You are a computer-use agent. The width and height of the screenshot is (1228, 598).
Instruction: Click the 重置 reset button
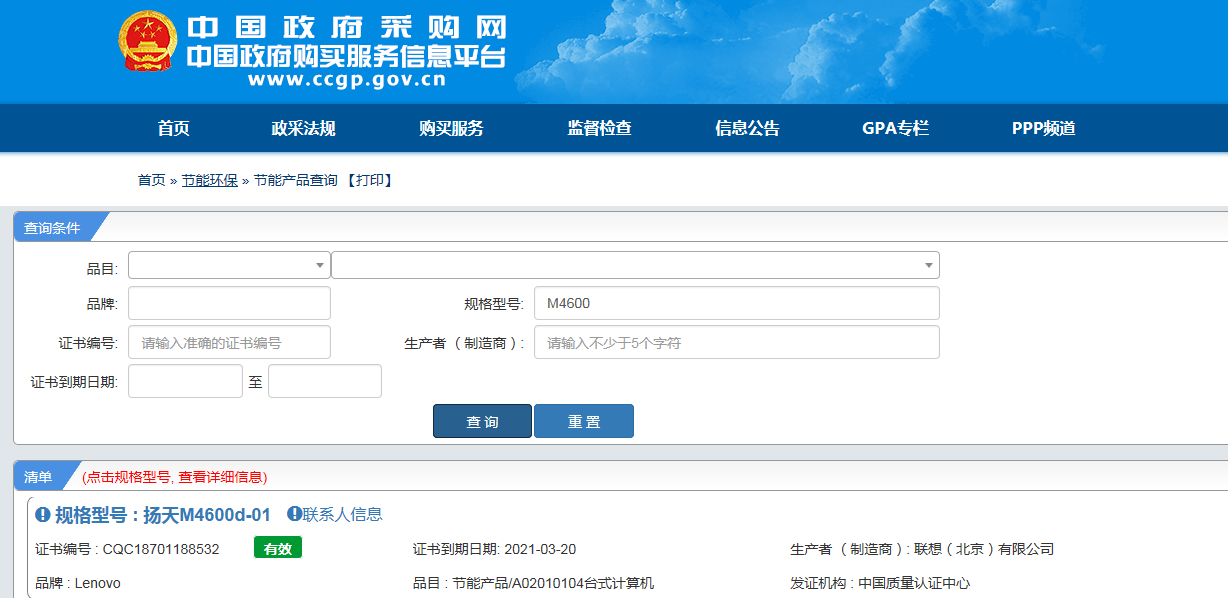pyautogui.click(x=584, y=421)
